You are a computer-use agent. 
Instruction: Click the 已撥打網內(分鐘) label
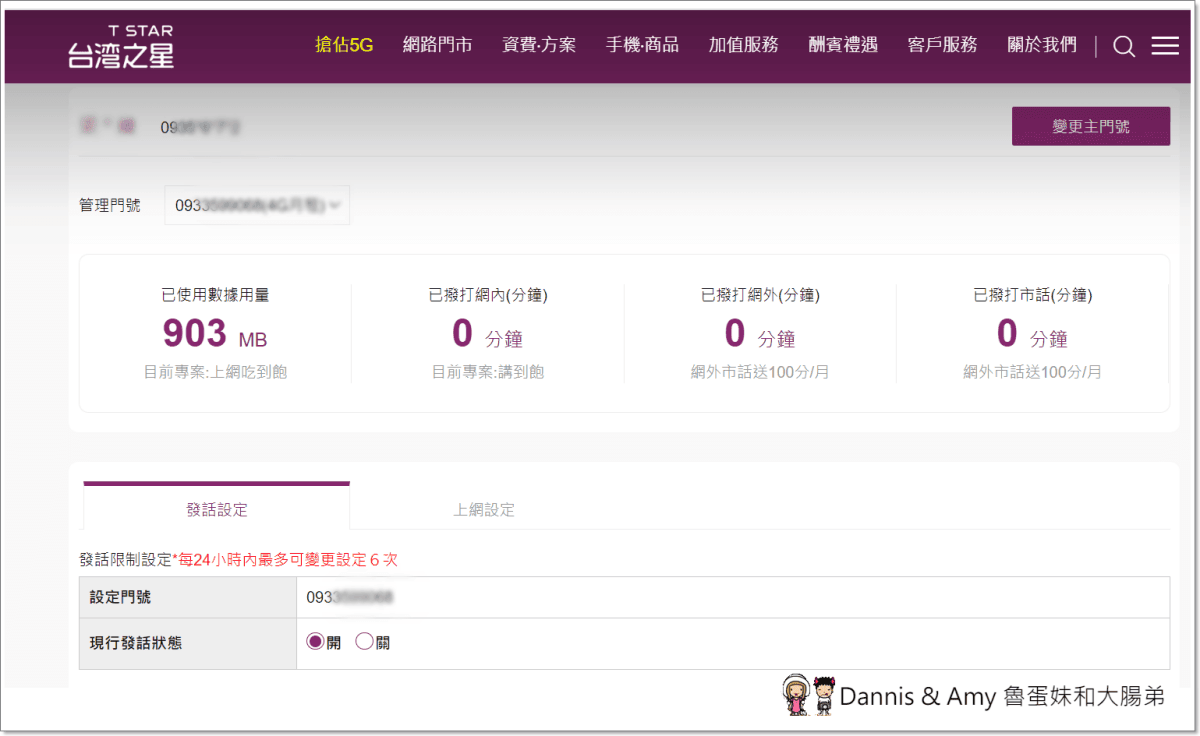(x=488, y=295)
